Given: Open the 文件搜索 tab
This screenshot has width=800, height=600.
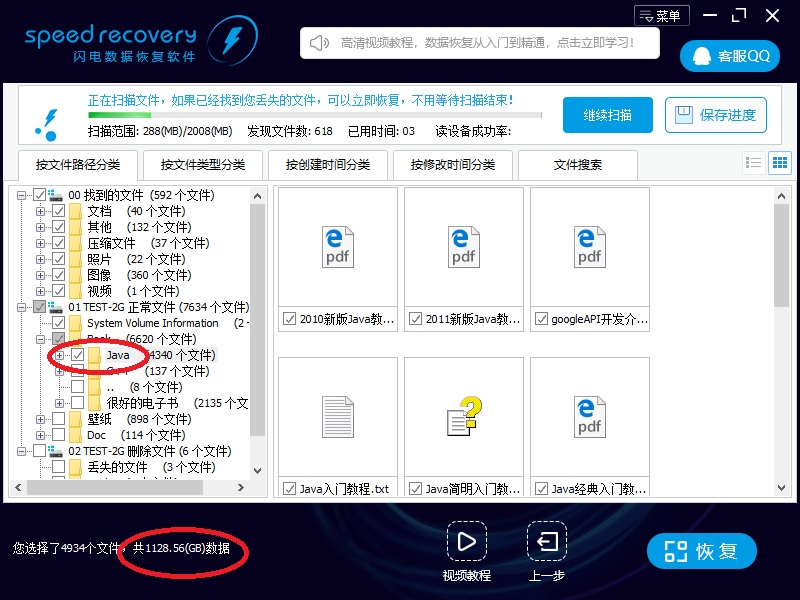Looking at the screenshot, I should [x=578, y=165].
